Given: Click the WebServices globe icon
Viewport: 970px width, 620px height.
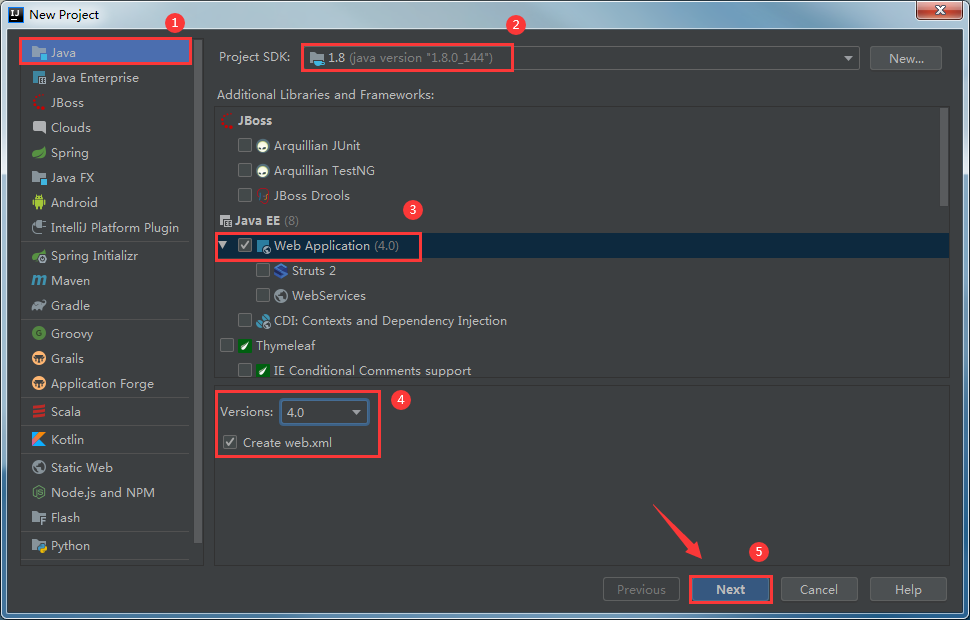Looking at the screenshot, I should pos(281,296).
